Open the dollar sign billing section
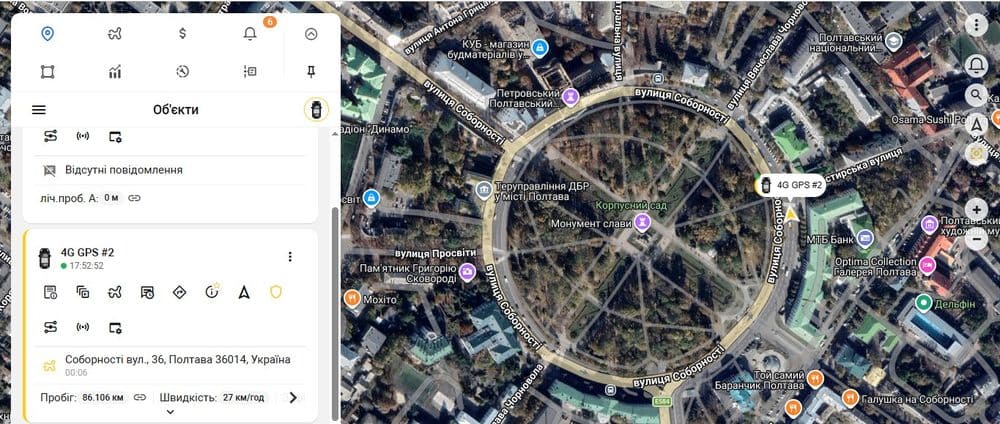 (x=182, y=34)
